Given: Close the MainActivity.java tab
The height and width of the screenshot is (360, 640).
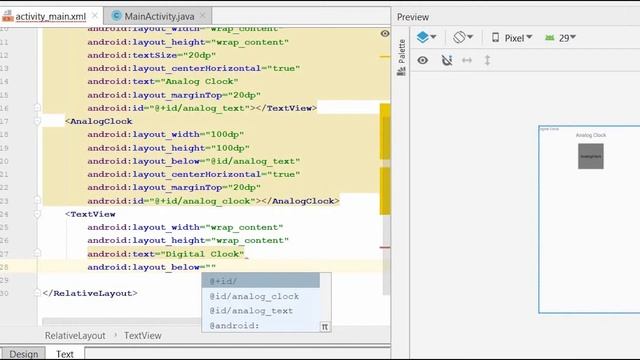Looking at the screenshot, I should pyautogui.click(x=202, y=16).
